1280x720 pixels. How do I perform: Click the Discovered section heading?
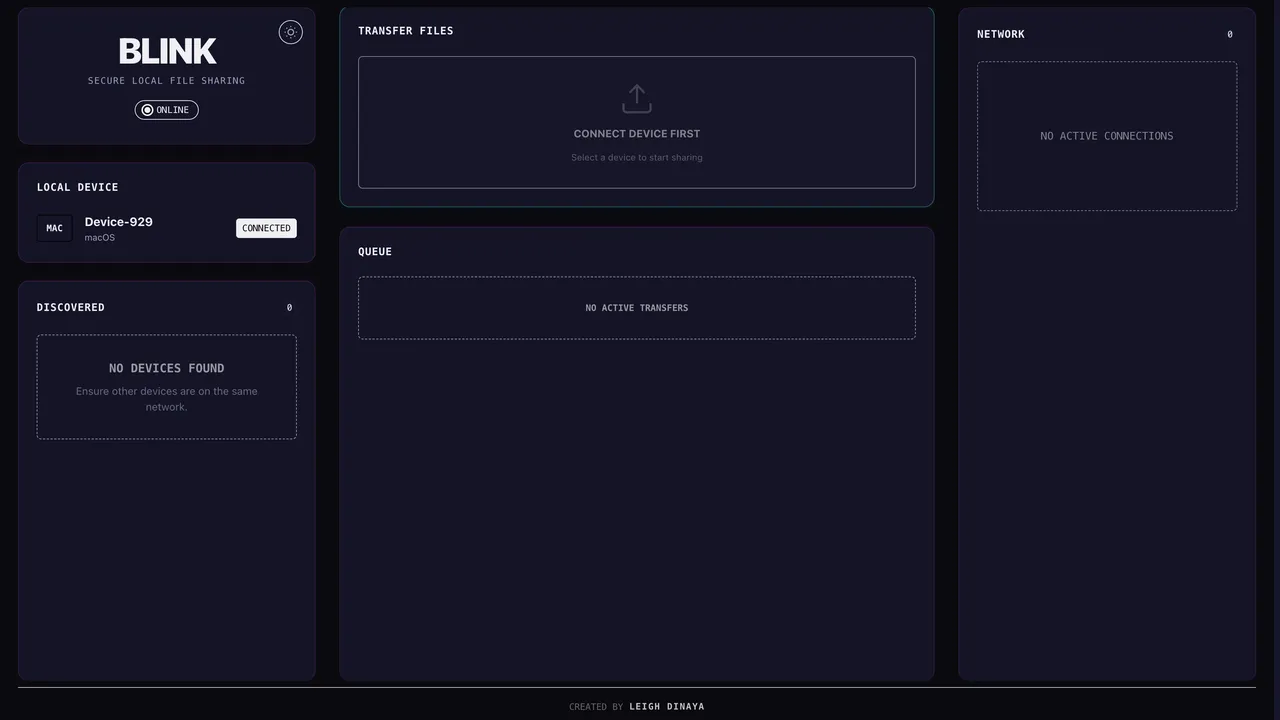71,308
